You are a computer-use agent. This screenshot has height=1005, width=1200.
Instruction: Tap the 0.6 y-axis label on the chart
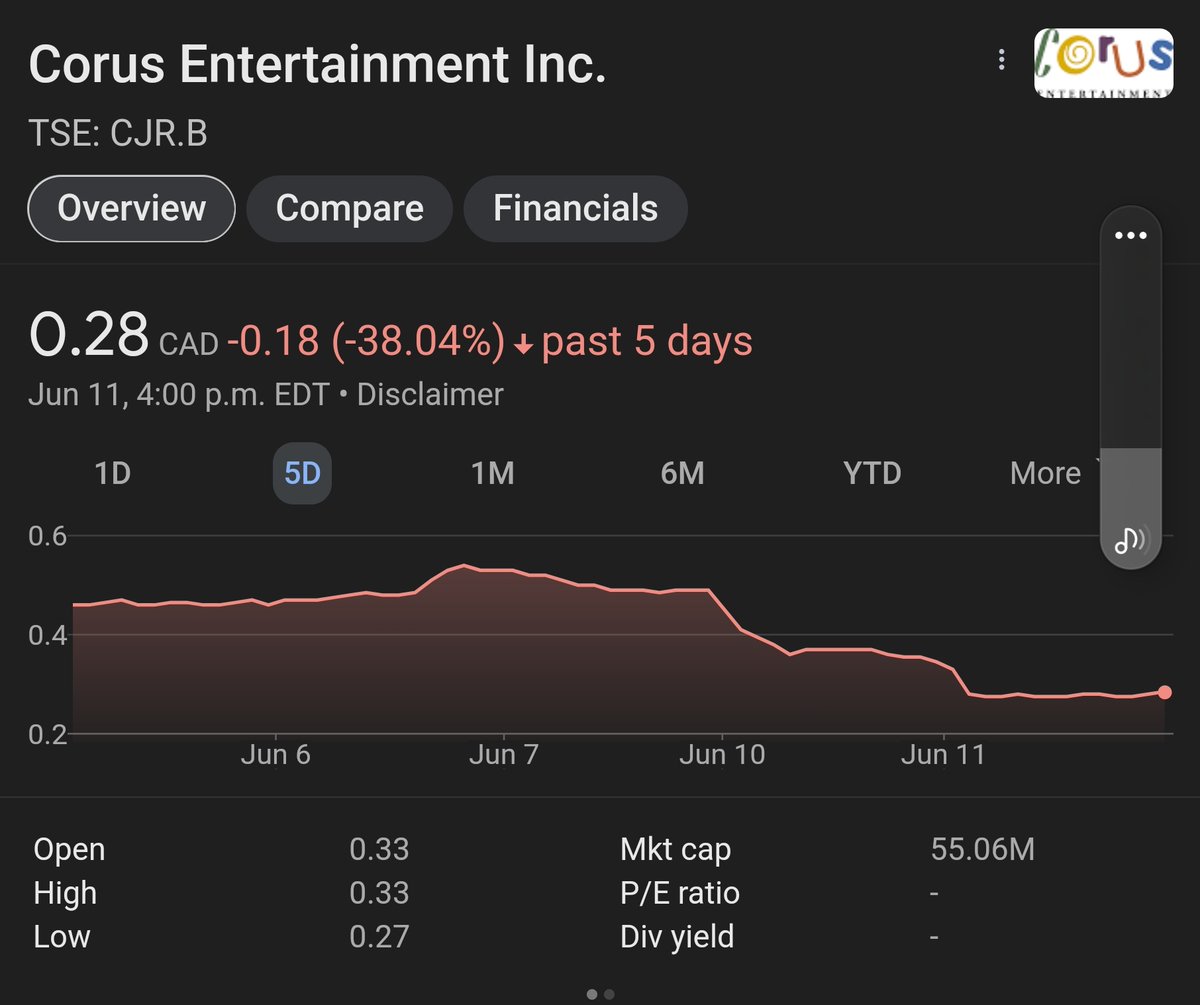pyautogui.click(x=48, y=536)
